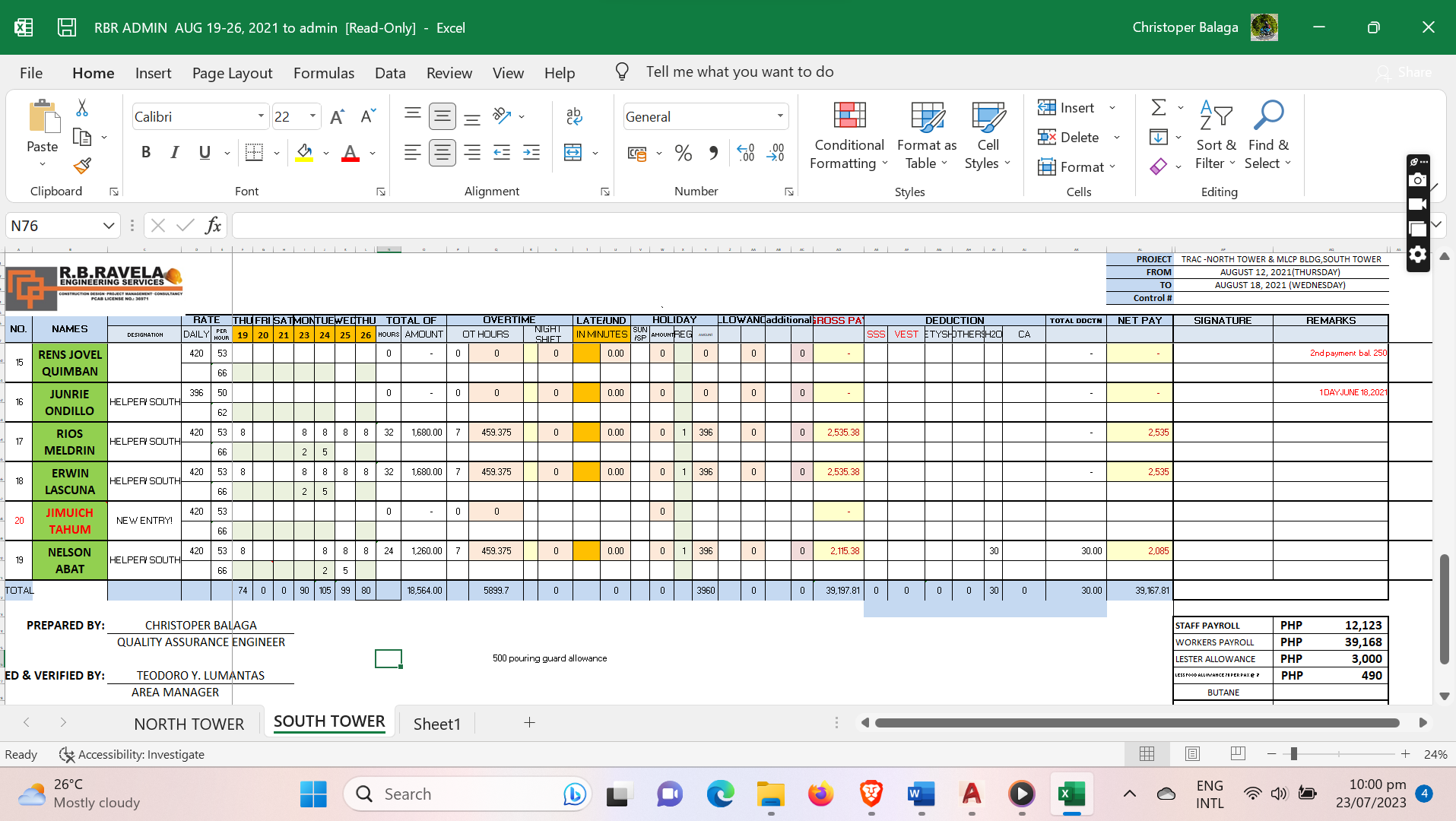Click the Format cells button
The width and height of the screenshot is (1456, 821).
pos(1072,166)
